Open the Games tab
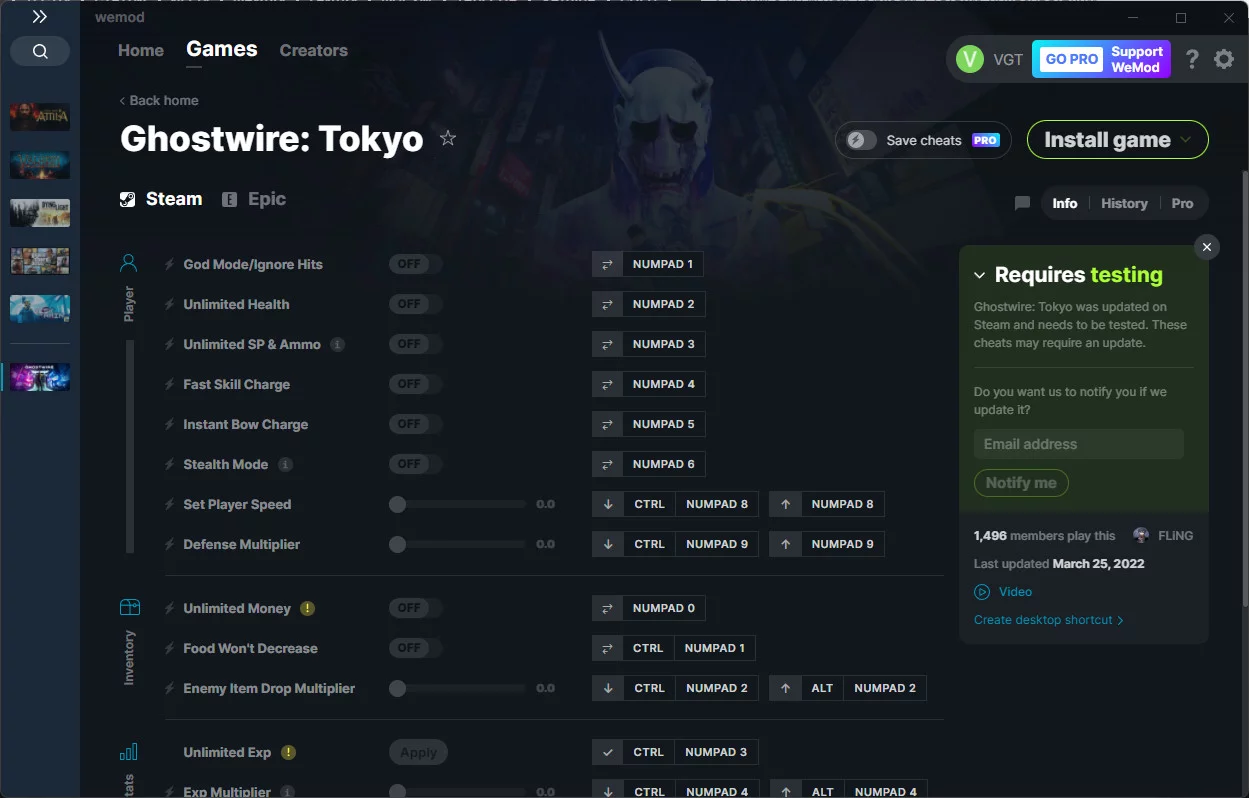This screenshot has height=798, width=1249. click(x=222, y=49)
